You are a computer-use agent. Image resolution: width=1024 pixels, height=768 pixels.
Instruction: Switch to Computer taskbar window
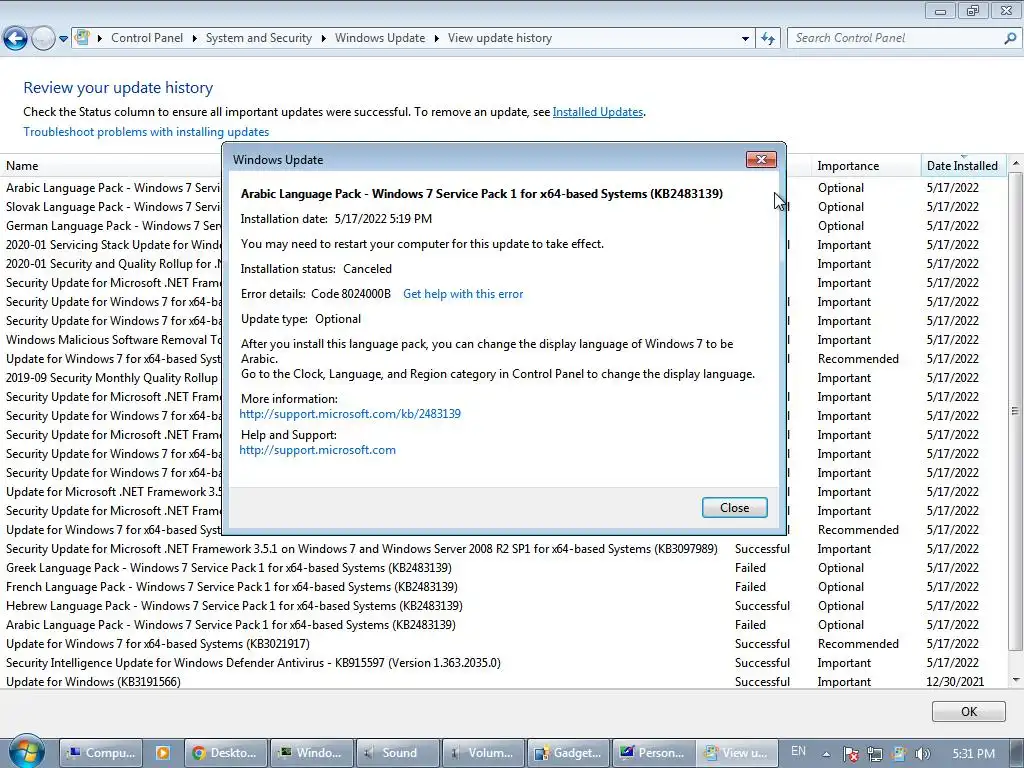100,753
